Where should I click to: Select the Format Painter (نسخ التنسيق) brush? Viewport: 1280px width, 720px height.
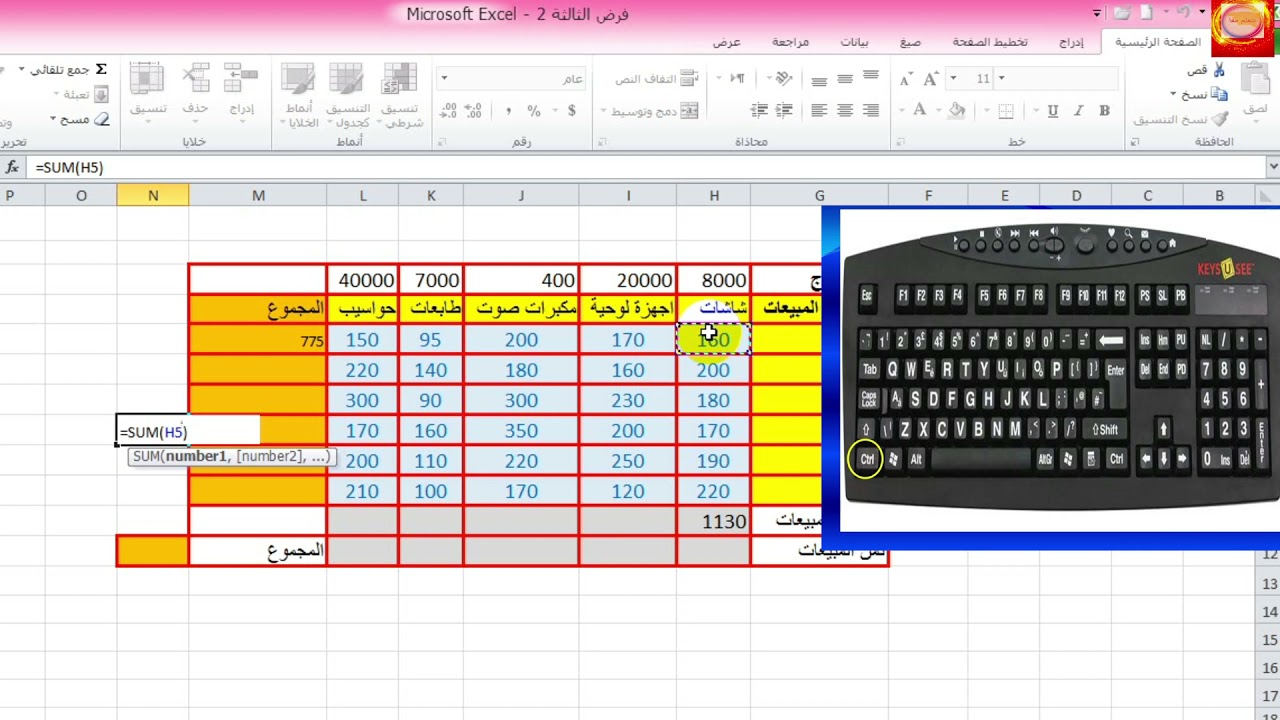tap(1218, 118)
